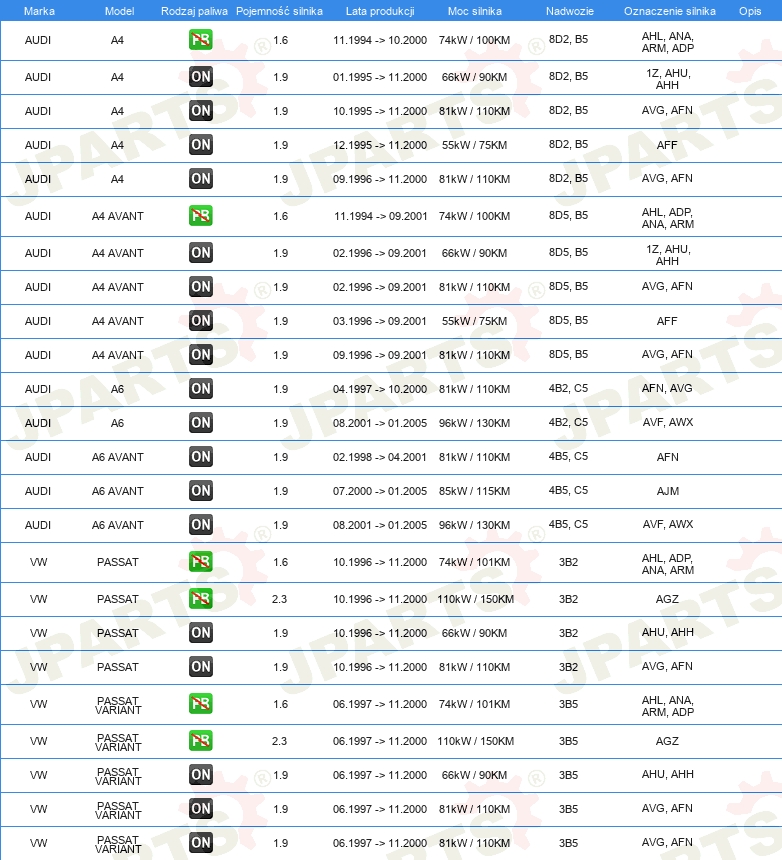This screenshot has width=782, height=860.
Task: Click engine code AFF in A4 AVANT row
Action: click(x=667, y=321)
